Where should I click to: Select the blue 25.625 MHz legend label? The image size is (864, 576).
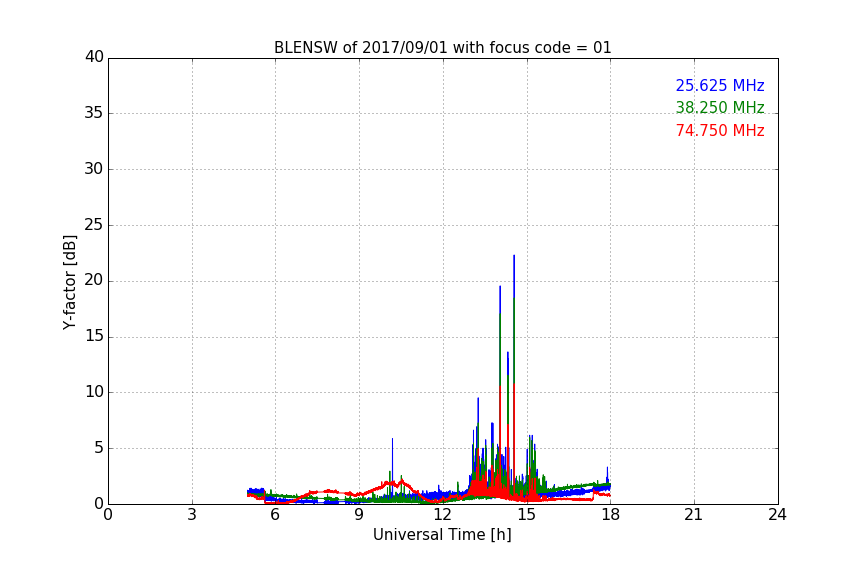point(720,86)
